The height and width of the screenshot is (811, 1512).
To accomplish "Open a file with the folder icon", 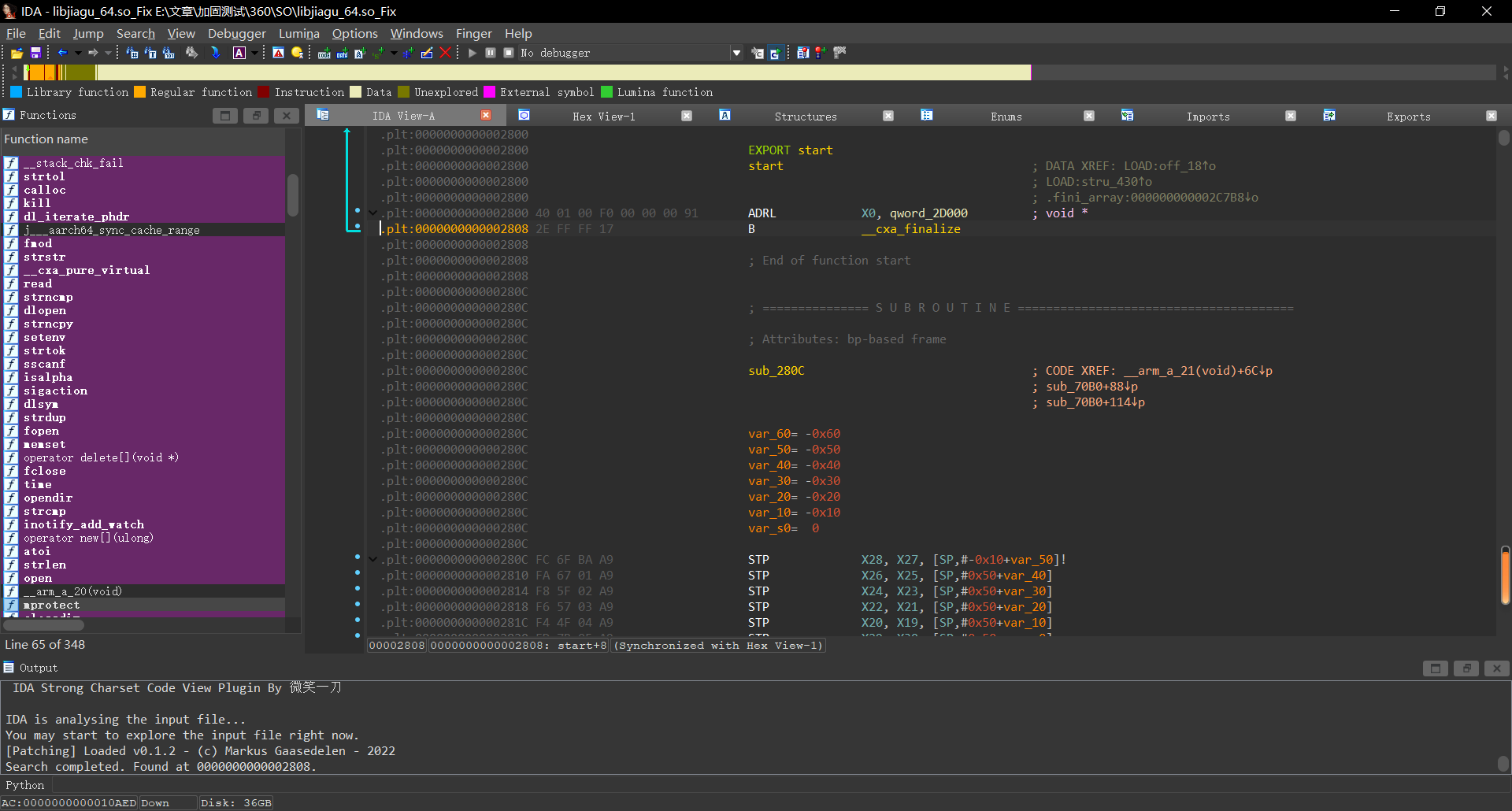I will 17,53.
